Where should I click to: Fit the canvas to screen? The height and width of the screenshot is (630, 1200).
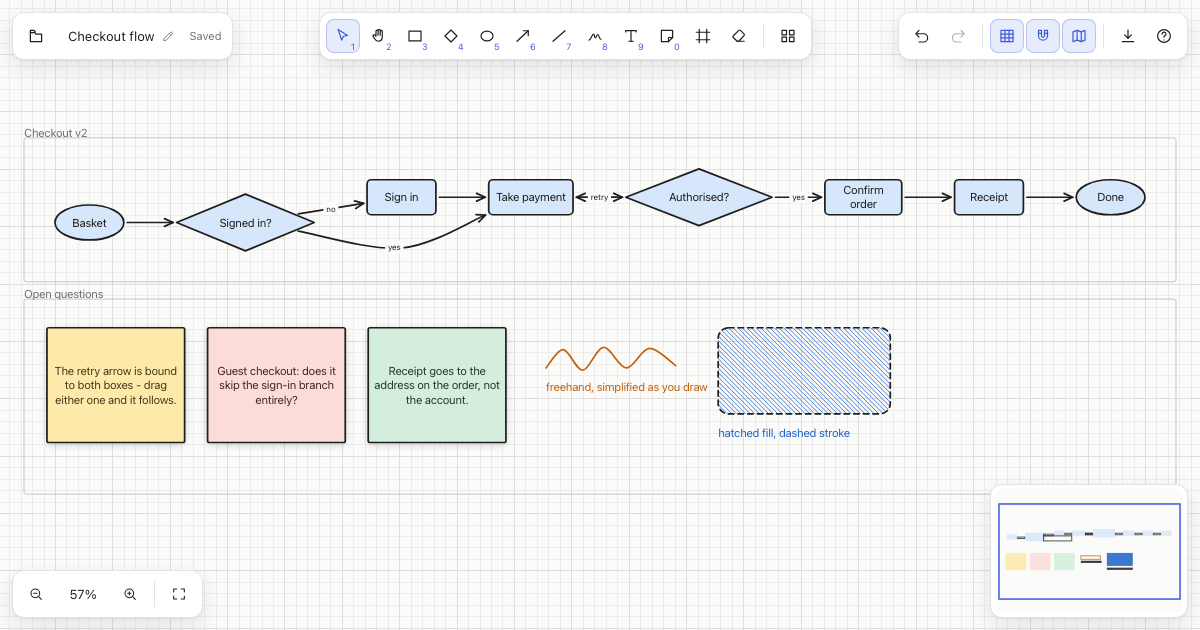click(179, 594)
